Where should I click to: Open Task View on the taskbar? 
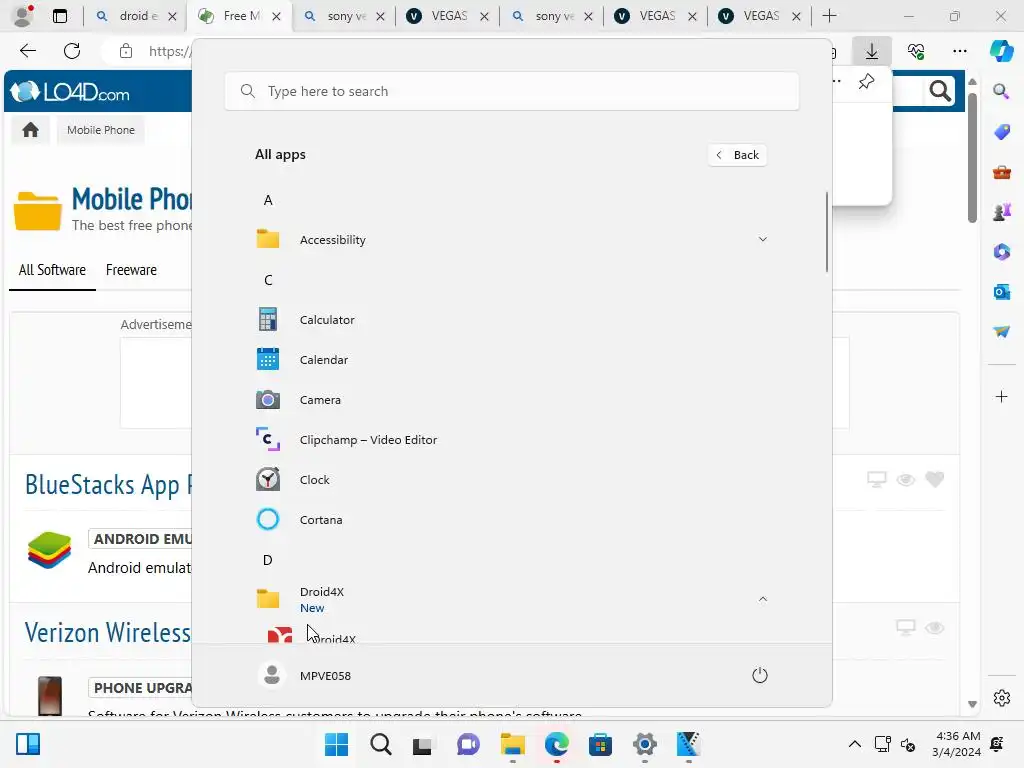(423, 744)
